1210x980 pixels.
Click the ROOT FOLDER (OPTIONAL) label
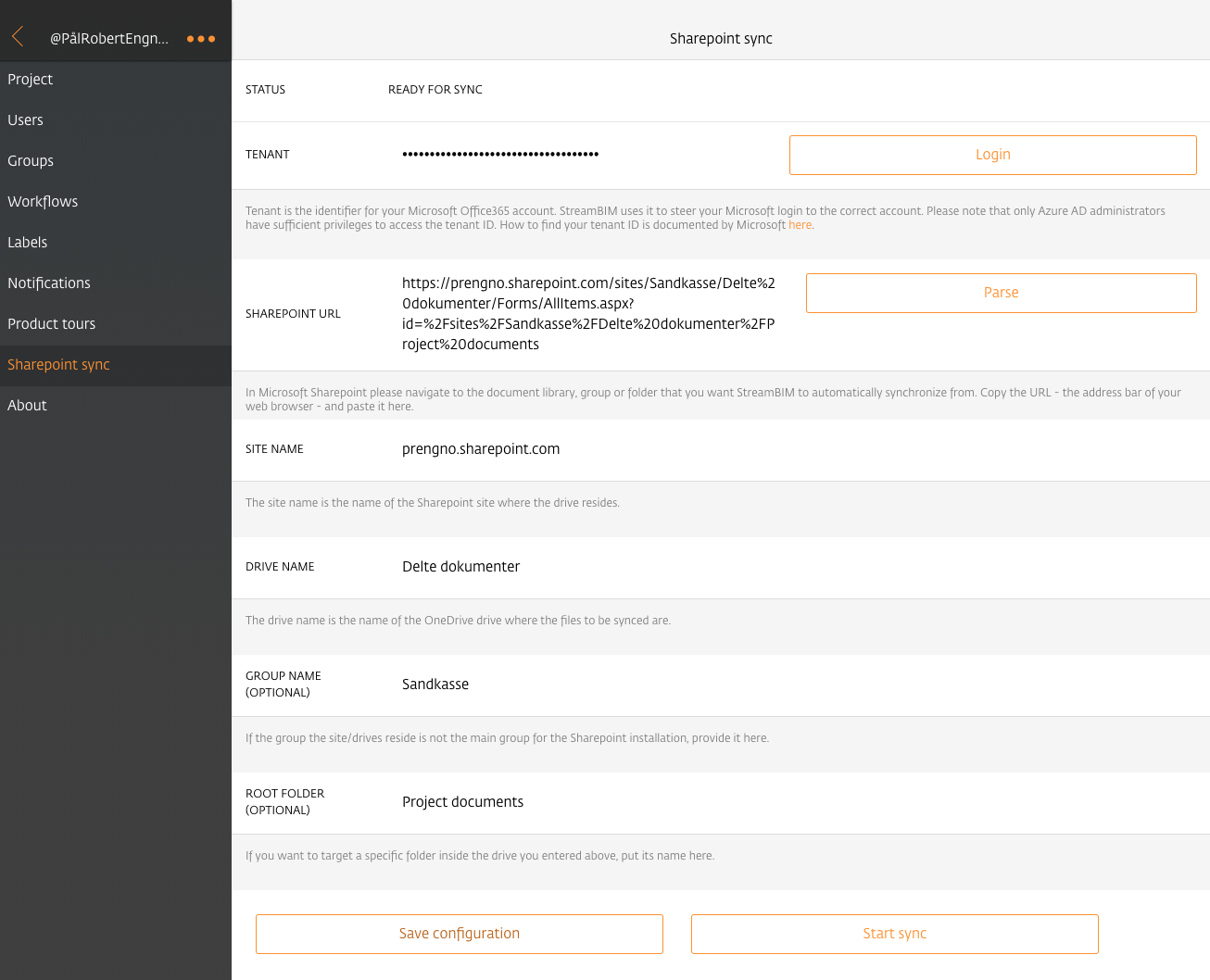pos(285,802)
